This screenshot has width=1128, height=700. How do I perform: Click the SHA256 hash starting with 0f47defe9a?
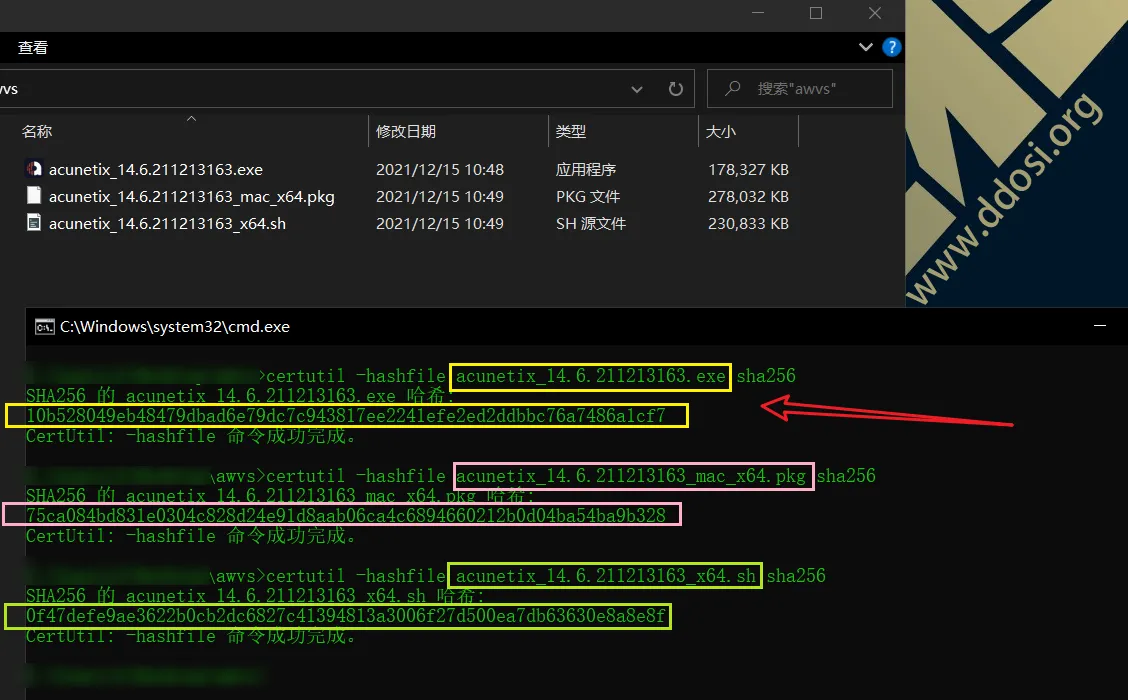click(x=345, y=616)
